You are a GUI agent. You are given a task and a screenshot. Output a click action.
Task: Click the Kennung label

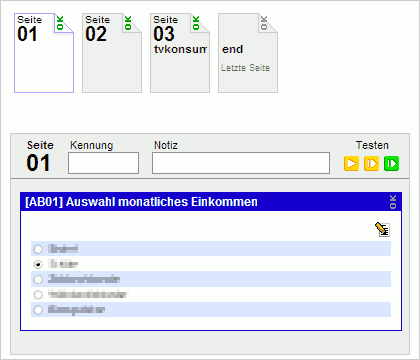click(x=92, y=146)
